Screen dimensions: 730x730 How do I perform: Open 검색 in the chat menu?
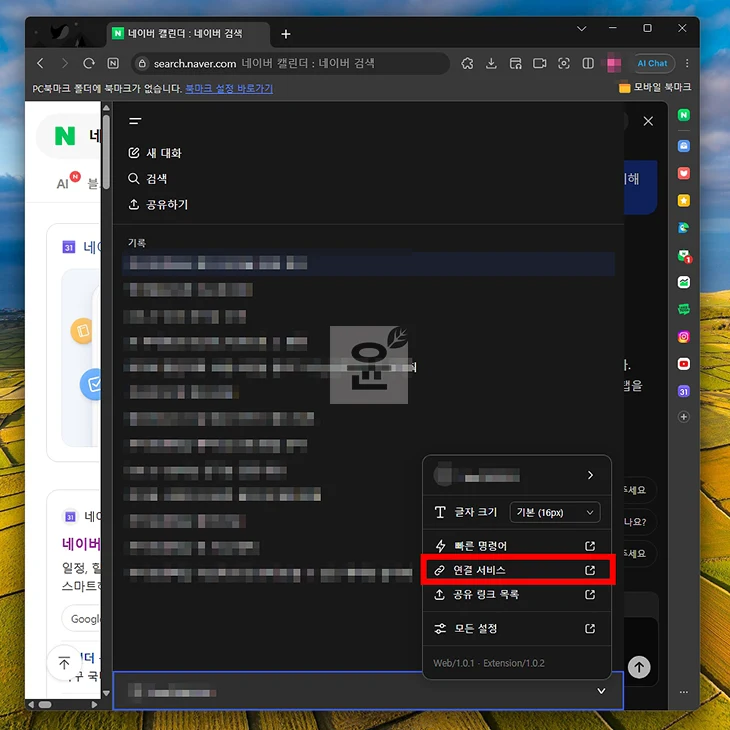[148, 178]
